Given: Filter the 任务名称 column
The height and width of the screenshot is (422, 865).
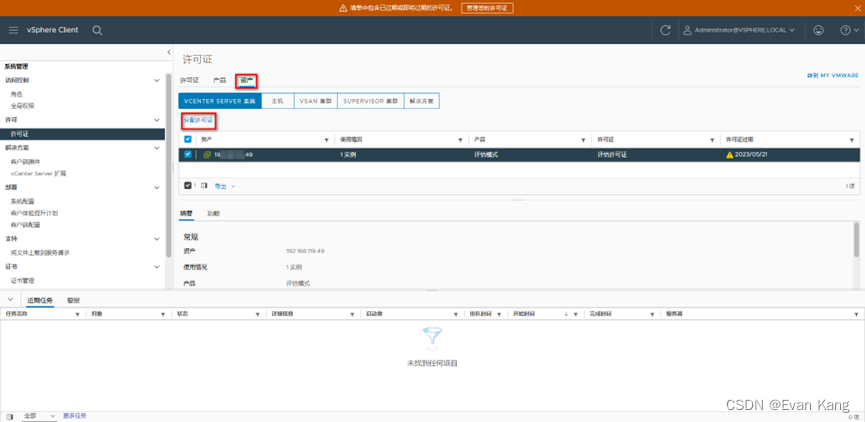Looking at the screenshot, I should (77, 314).
